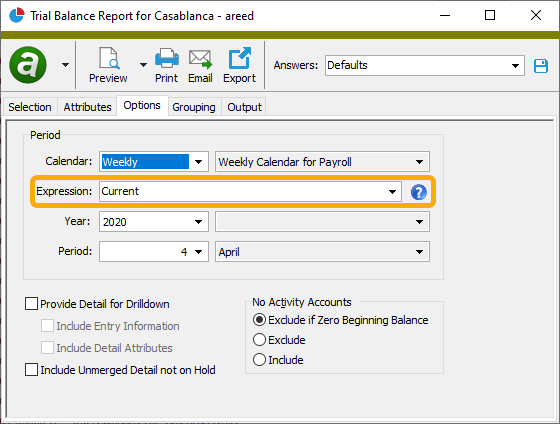Switch to the Grouping tab
The height and width of the screenshot is (424, 560).
pos(194,107)
